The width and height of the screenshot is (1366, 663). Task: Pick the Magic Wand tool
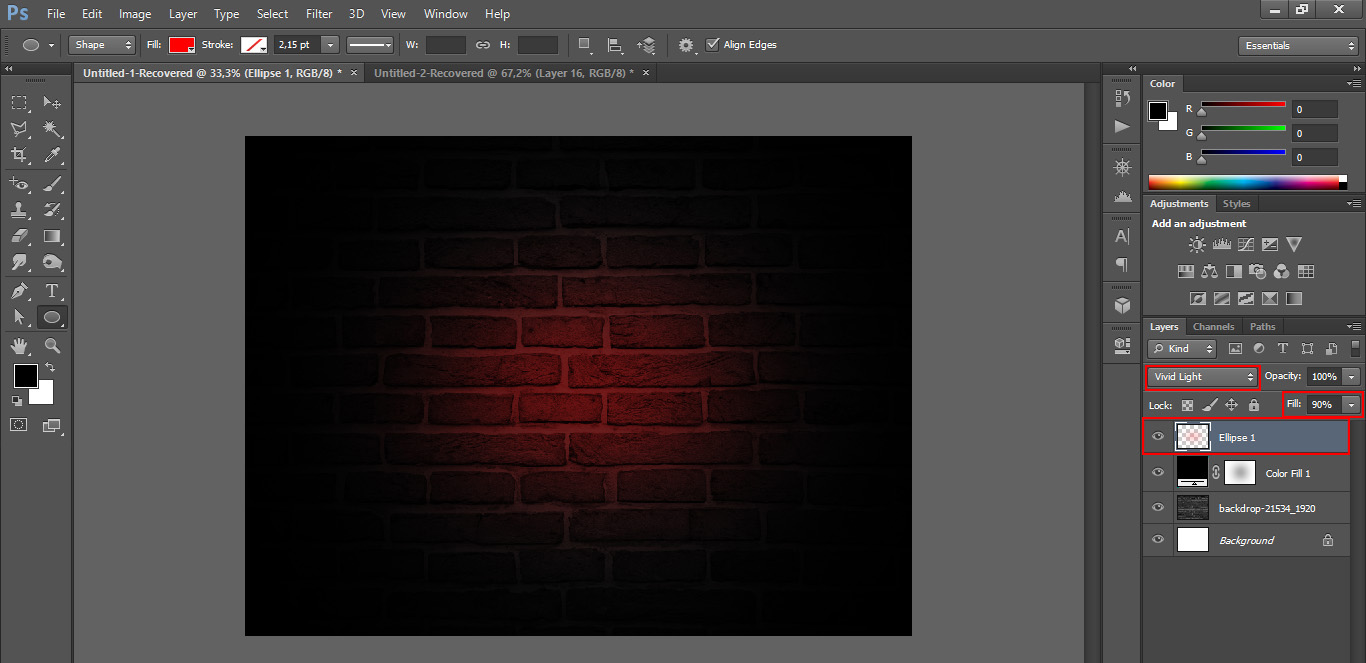click(x=52, y=129)
